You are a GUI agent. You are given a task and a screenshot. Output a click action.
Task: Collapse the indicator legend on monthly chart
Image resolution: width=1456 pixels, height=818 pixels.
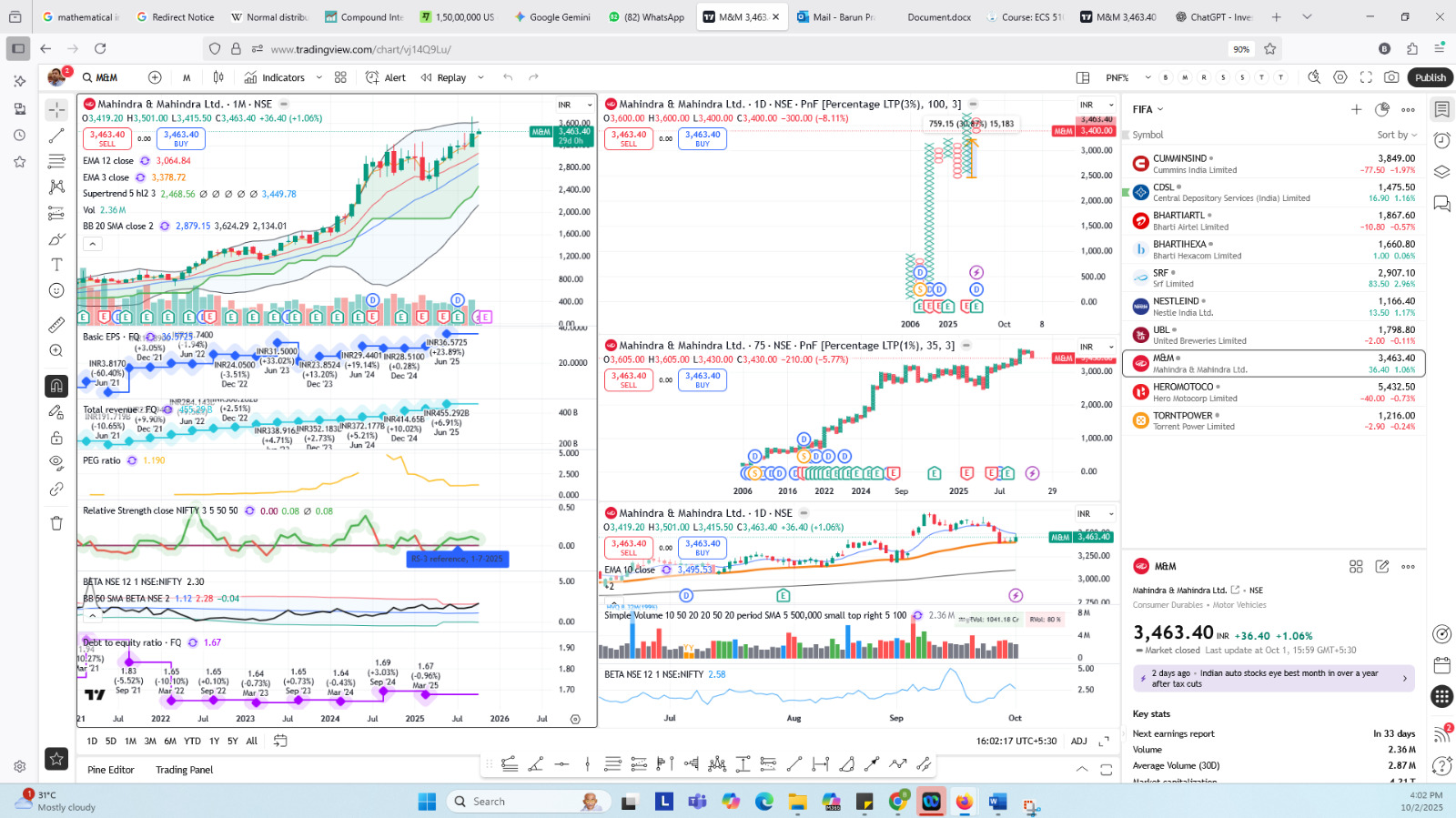tap(92, 244)
